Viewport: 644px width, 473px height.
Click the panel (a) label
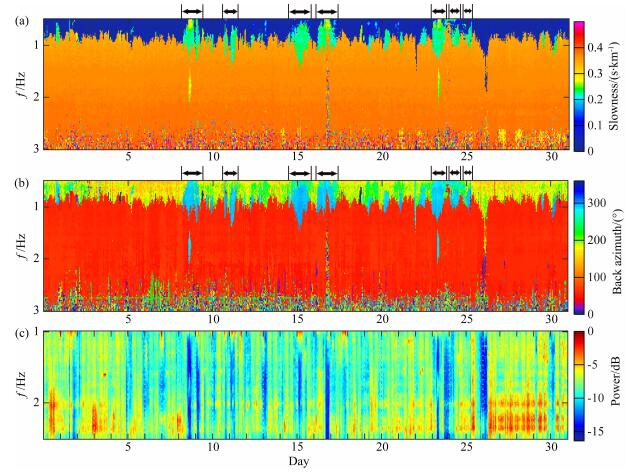pos(12,12)
